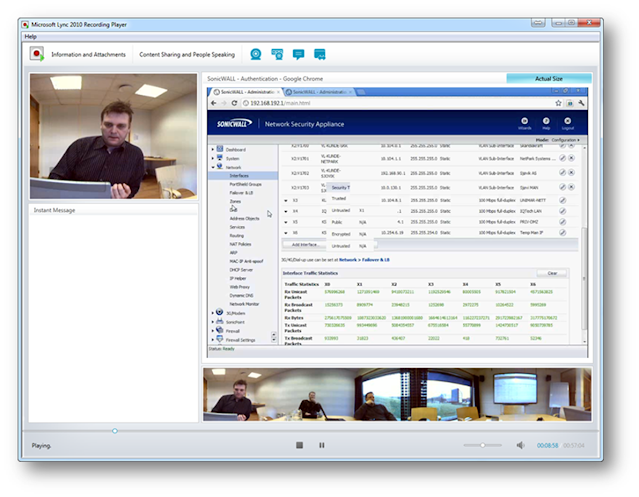This screenshot has height=497, width=639.
Task: Switch to the first SonicWALL Administrator Chrome tab
Action: (x=245, y=92)
